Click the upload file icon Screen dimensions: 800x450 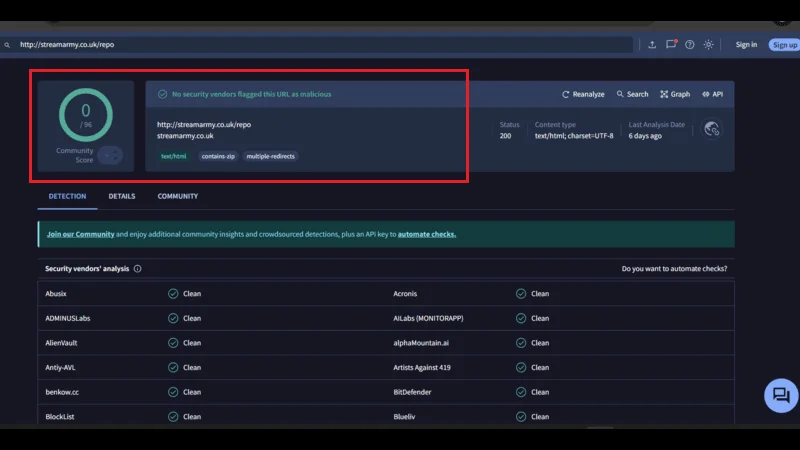click(x=652, y=45)
